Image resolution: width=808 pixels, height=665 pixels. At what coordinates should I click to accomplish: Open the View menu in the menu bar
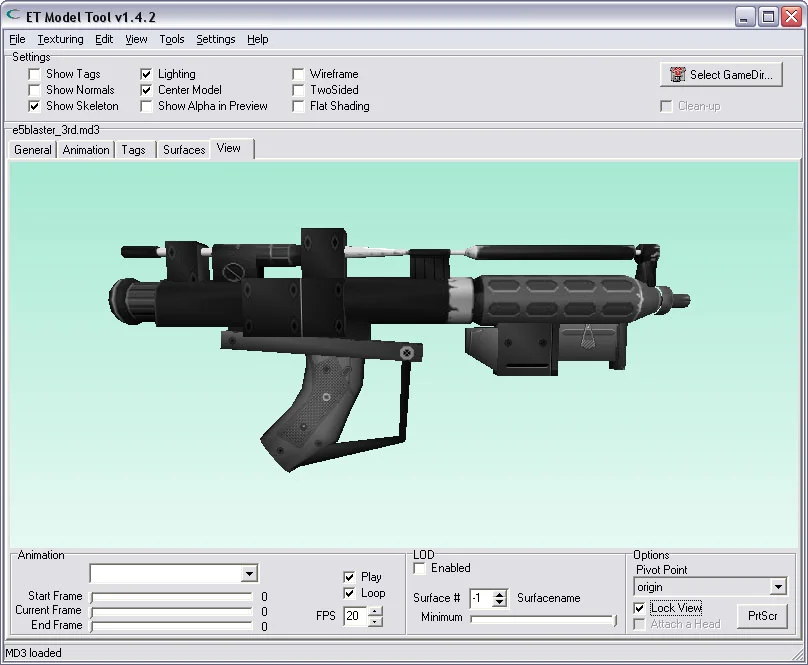136,39
